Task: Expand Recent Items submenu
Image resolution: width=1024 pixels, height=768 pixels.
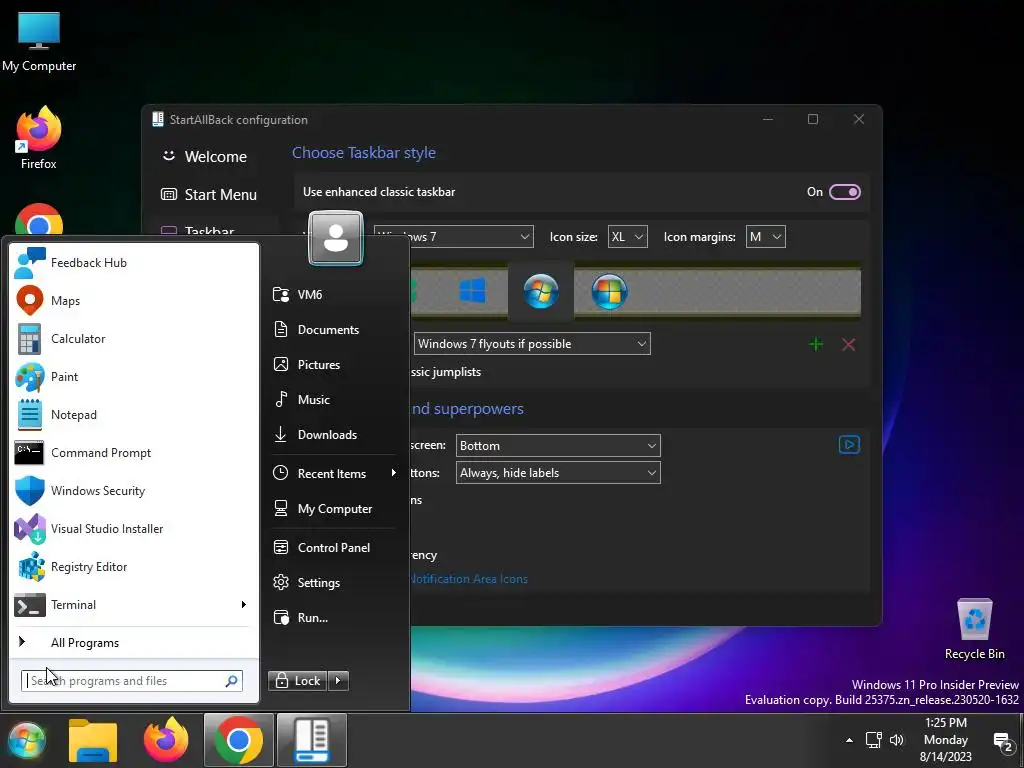Action: [335, 473]
